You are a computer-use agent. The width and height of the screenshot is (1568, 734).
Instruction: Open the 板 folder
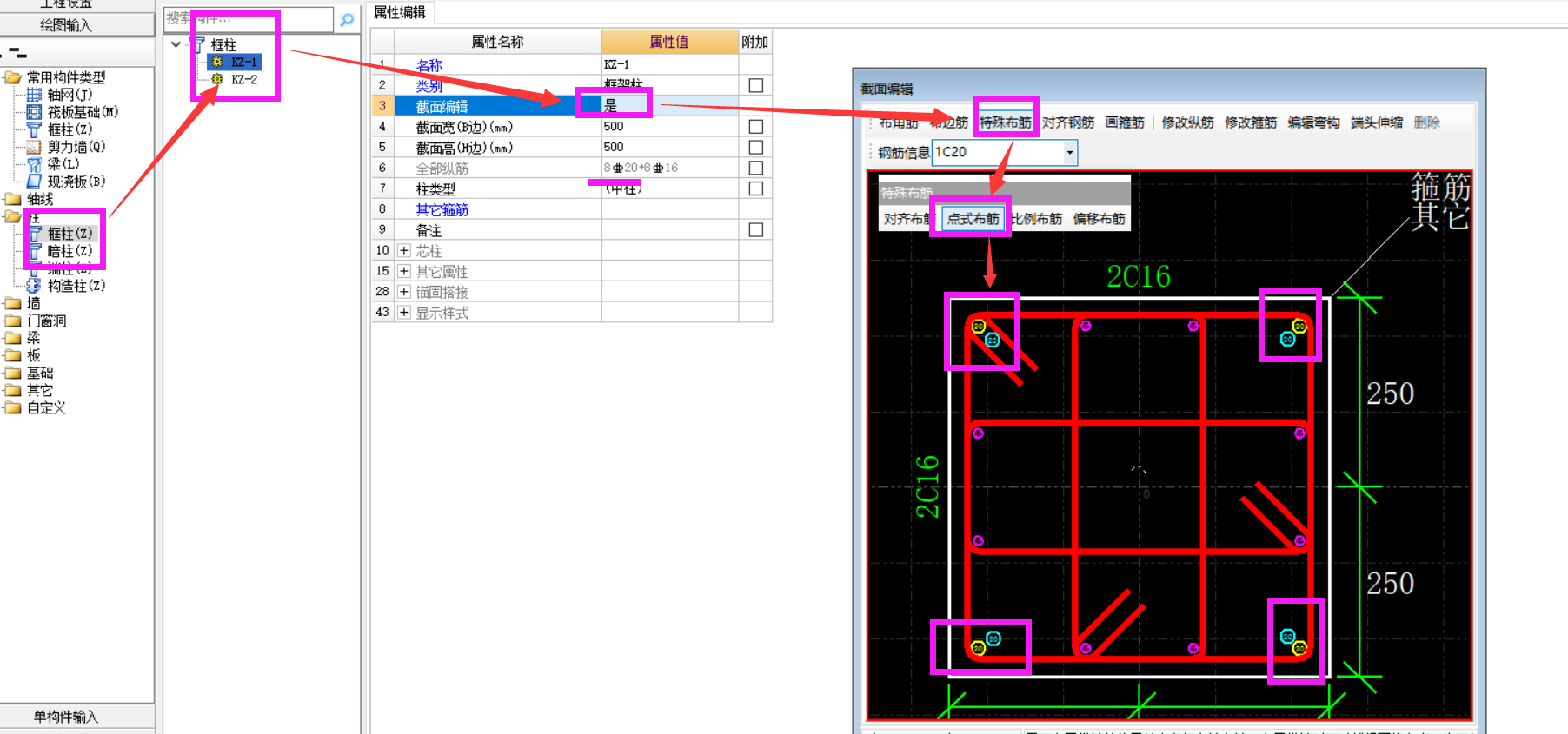[13, 355]
